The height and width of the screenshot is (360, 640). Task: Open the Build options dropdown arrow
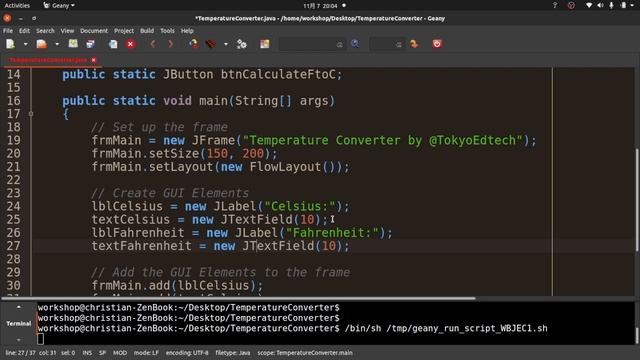point(226,44)
